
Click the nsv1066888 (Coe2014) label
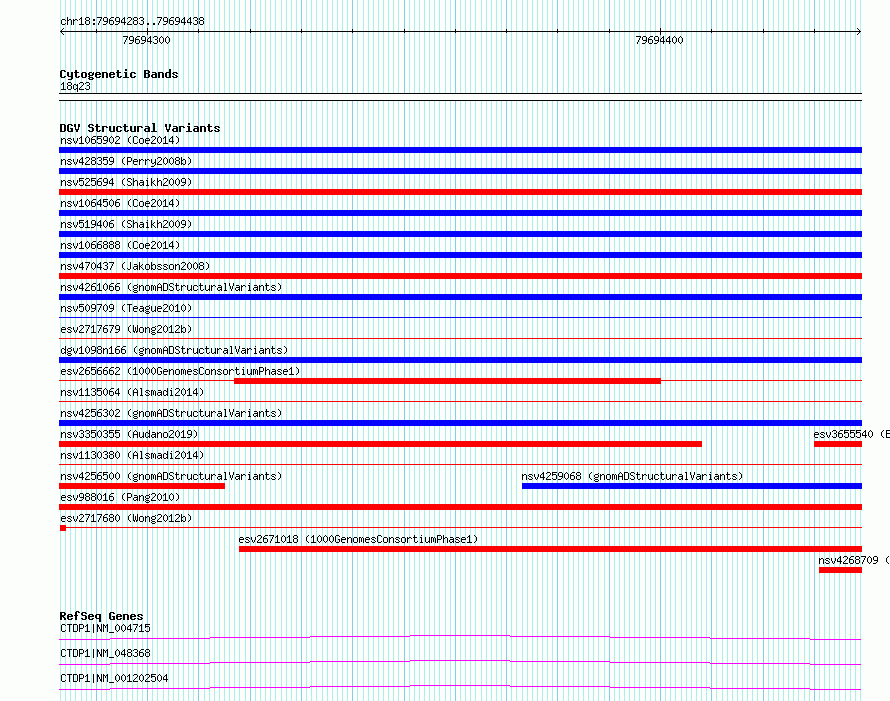coord(120,245)
